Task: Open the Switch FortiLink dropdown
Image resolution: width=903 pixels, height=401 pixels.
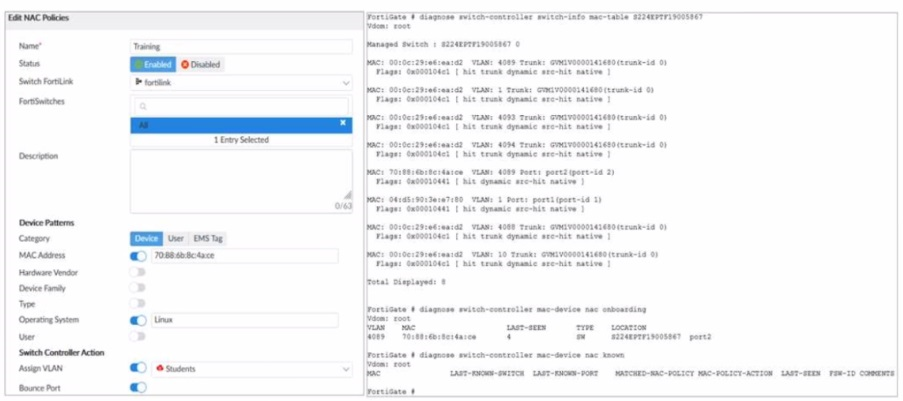Action: (241, 83)
